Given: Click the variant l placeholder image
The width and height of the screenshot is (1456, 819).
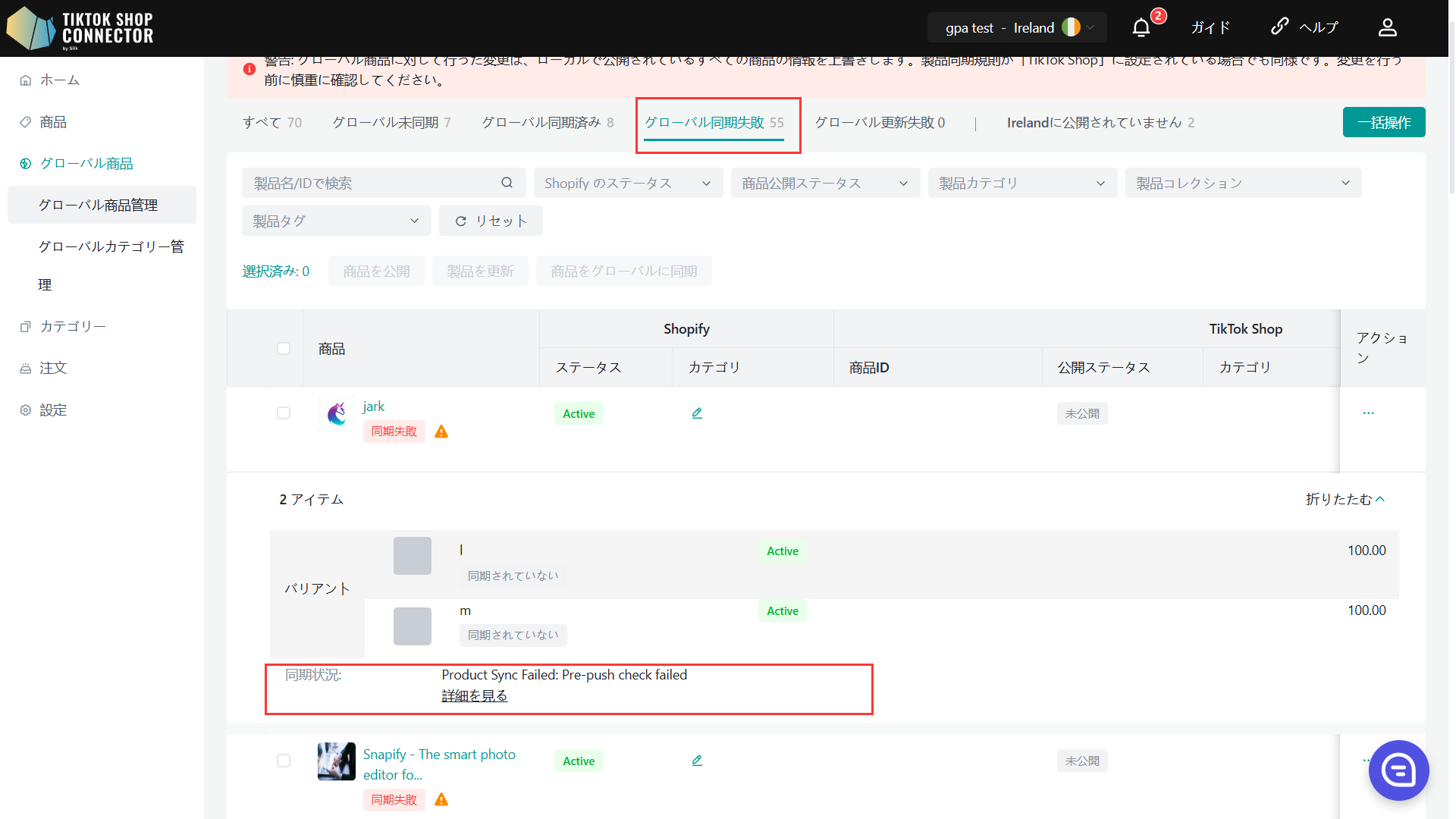Looking at the screenshot, I should click(x=413, y=556).
